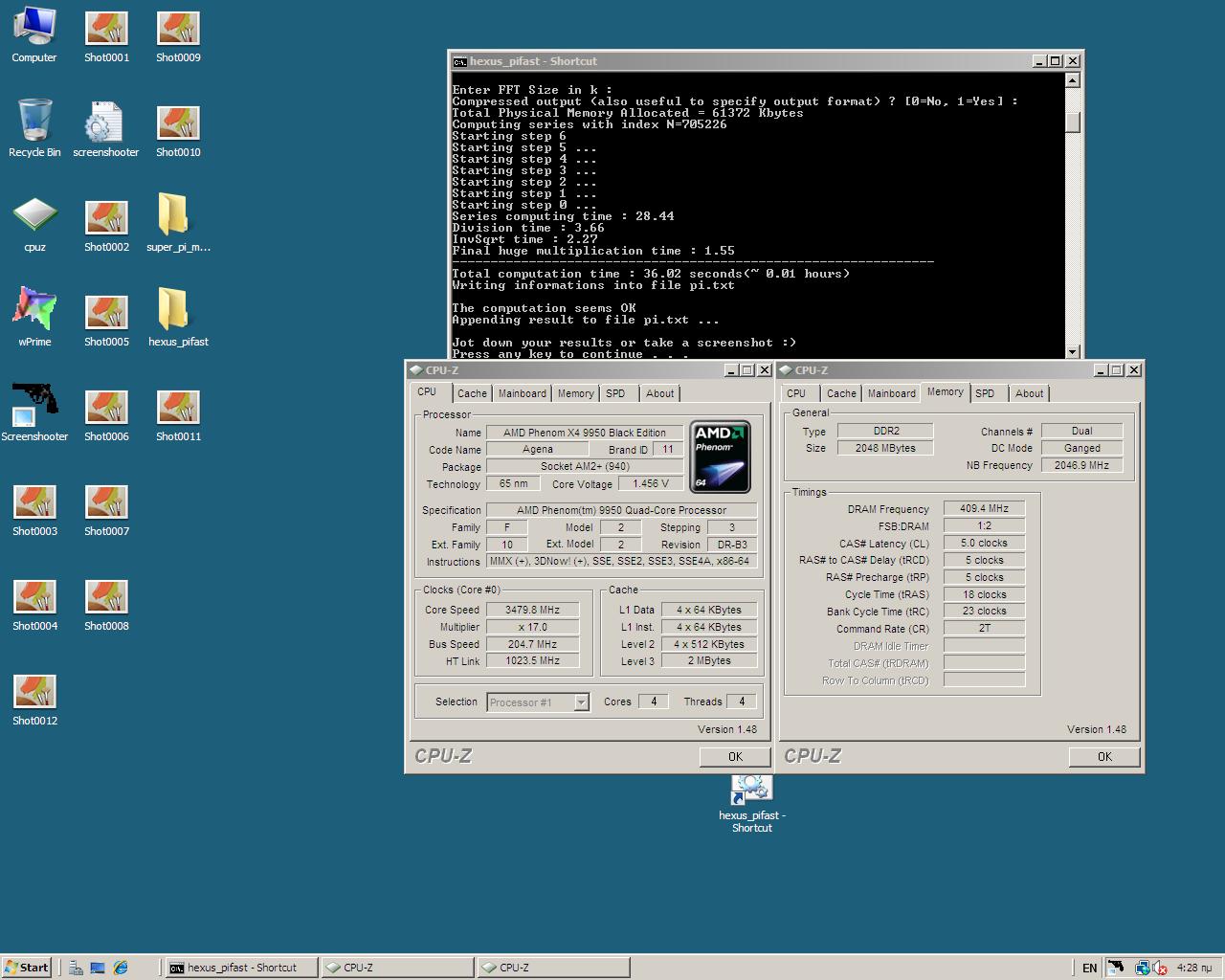
Task: Click the show desktop quick launch icon
Action: click(98, 968)
